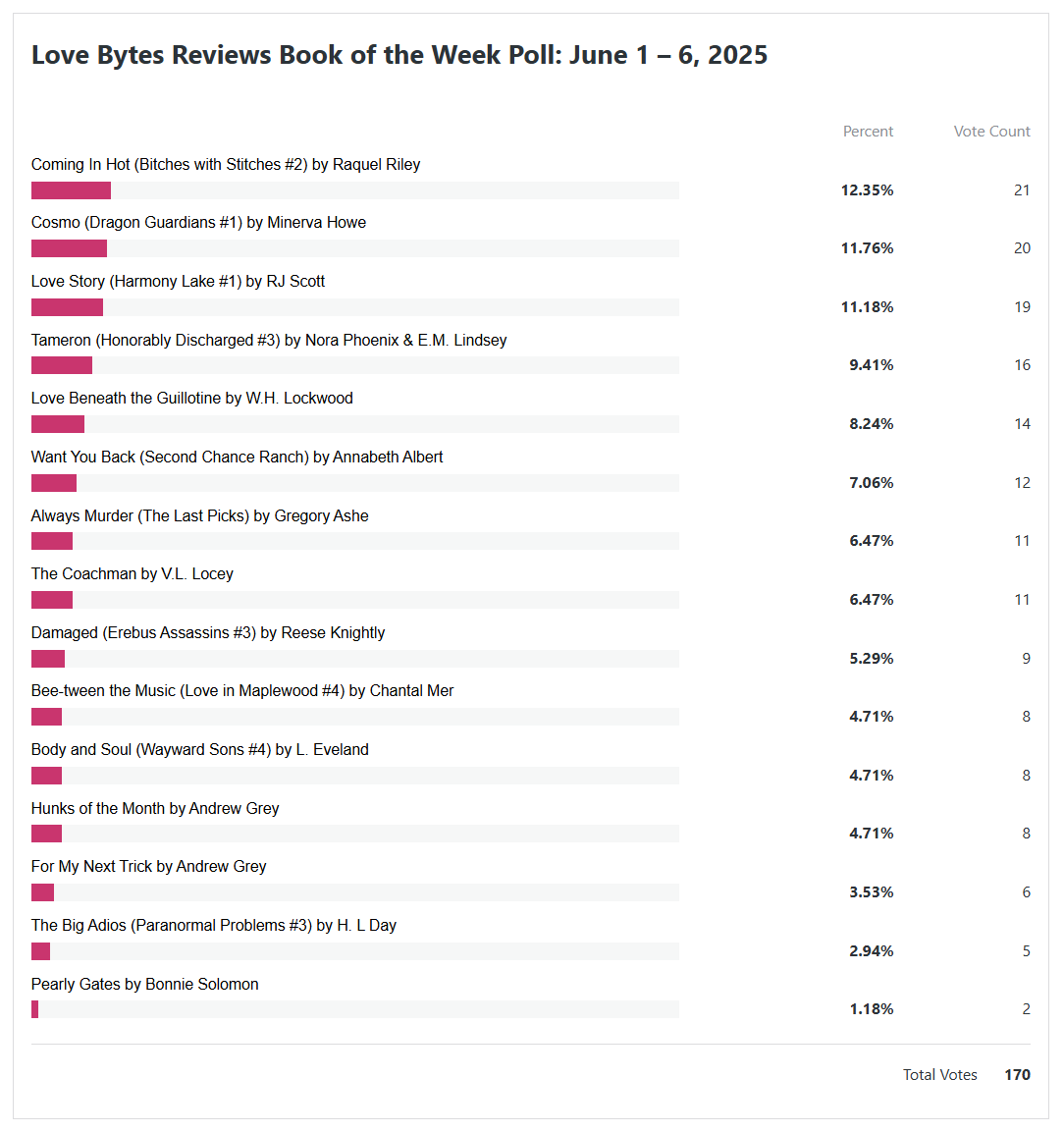
Task: Click Love Story by RJ Scott label
Action: (x=178, y=282)
